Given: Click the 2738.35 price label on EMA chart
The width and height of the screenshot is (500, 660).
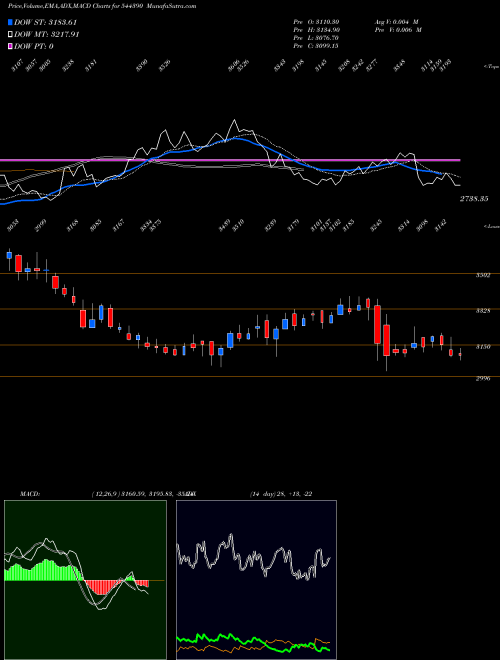Looking at the screenshot, I should 474,199.
